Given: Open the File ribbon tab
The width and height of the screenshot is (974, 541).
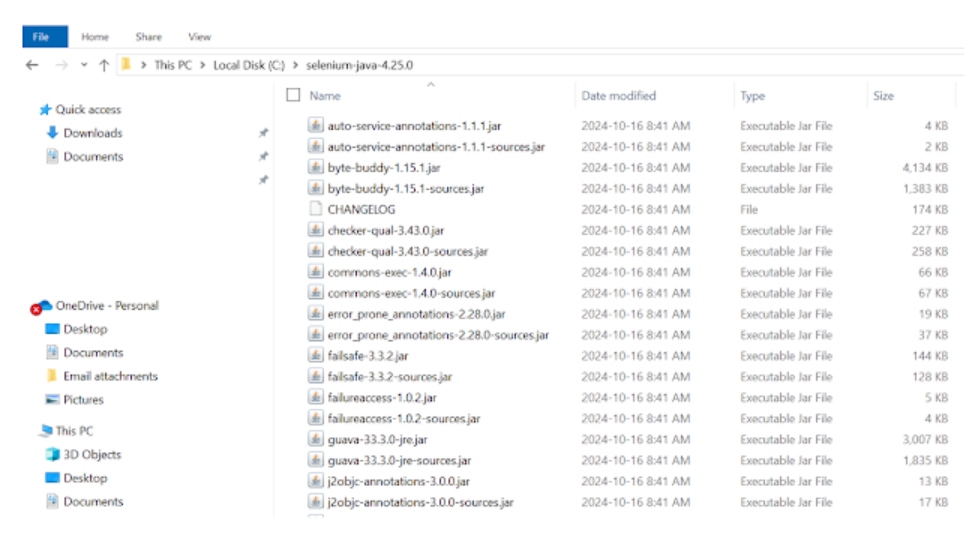Looking at the screenshot, I should tap(45, 37).
